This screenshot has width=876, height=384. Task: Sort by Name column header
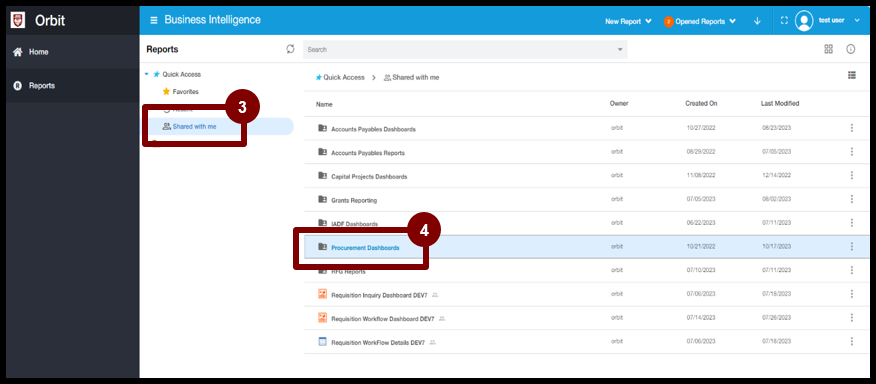point(324,104)
